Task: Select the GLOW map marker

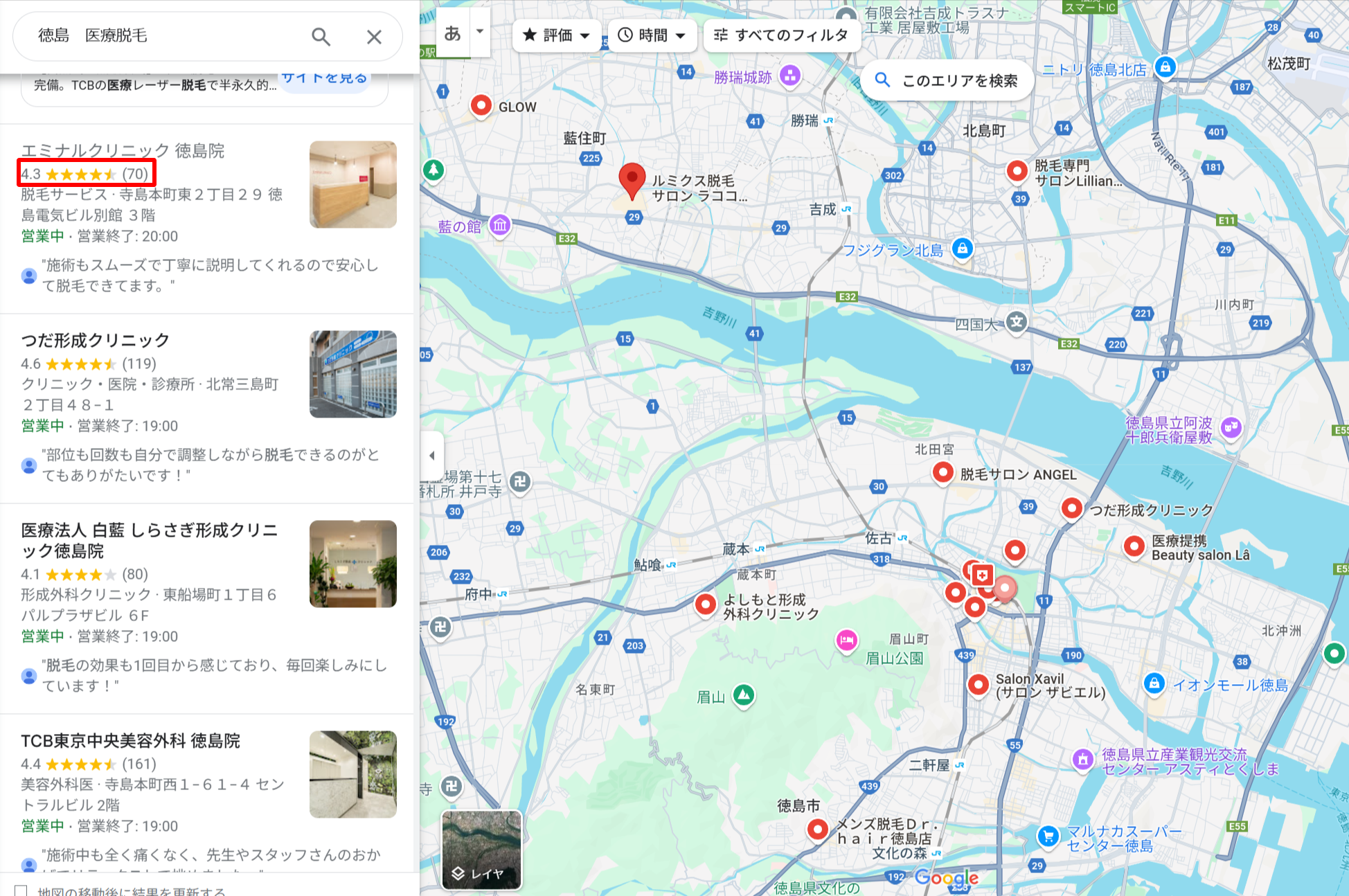Action: coord(481,106)
